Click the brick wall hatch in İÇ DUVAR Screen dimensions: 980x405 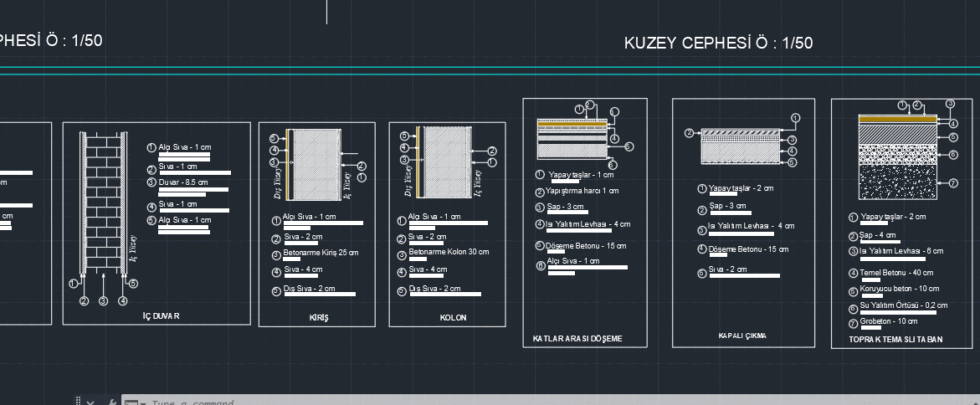102,200
